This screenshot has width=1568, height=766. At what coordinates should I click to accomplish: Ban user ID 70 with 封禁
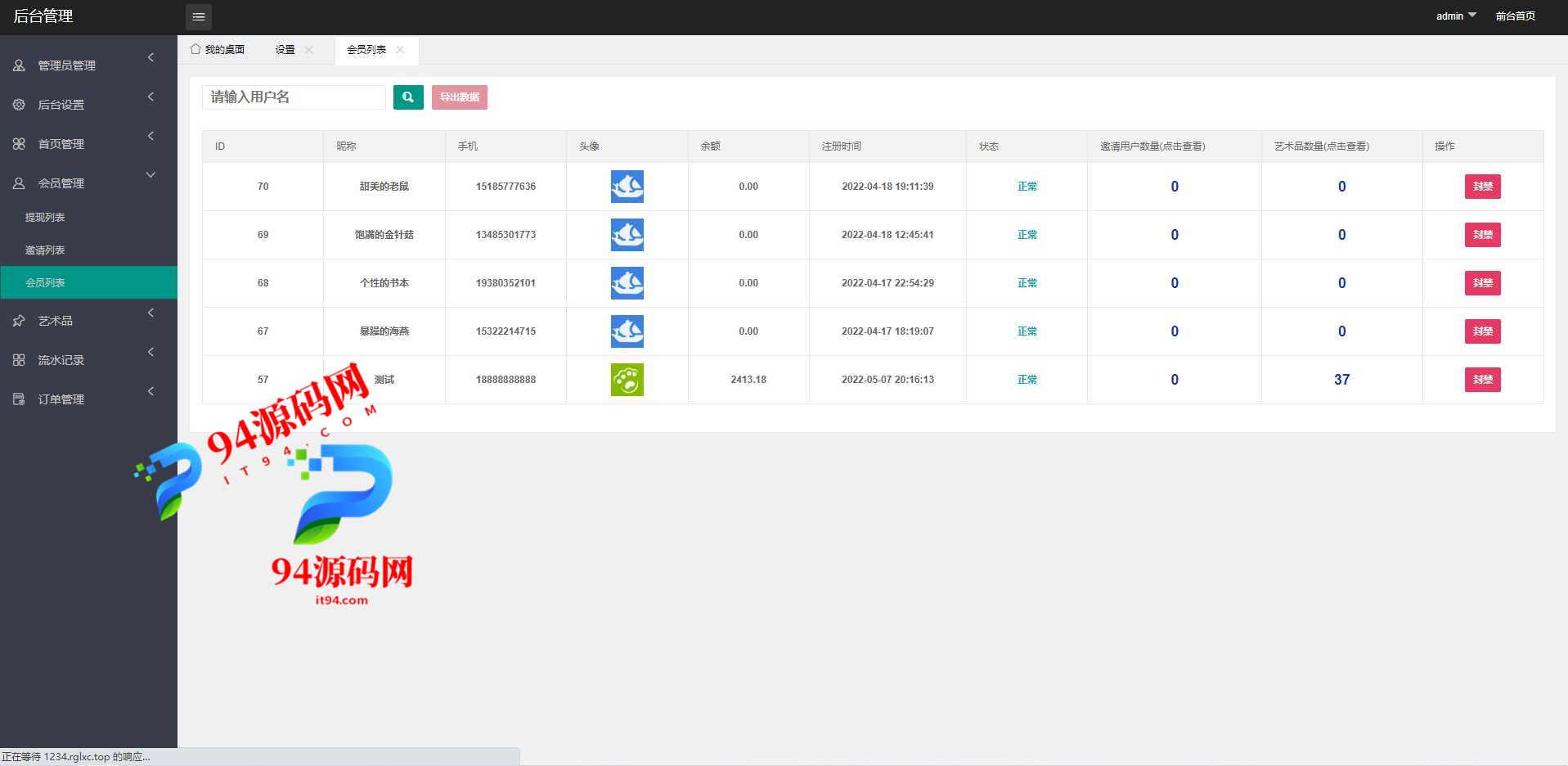click(x=1483, y=187)
